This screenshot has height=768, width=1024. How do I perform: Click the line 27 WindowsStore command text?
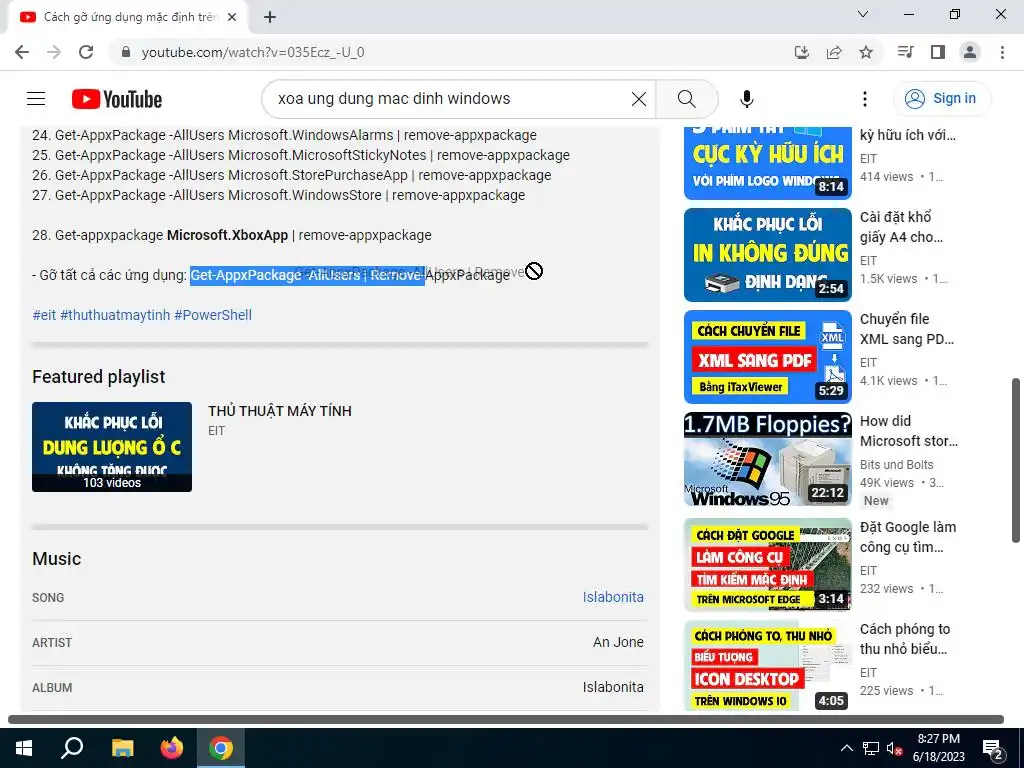pos(278,195)
